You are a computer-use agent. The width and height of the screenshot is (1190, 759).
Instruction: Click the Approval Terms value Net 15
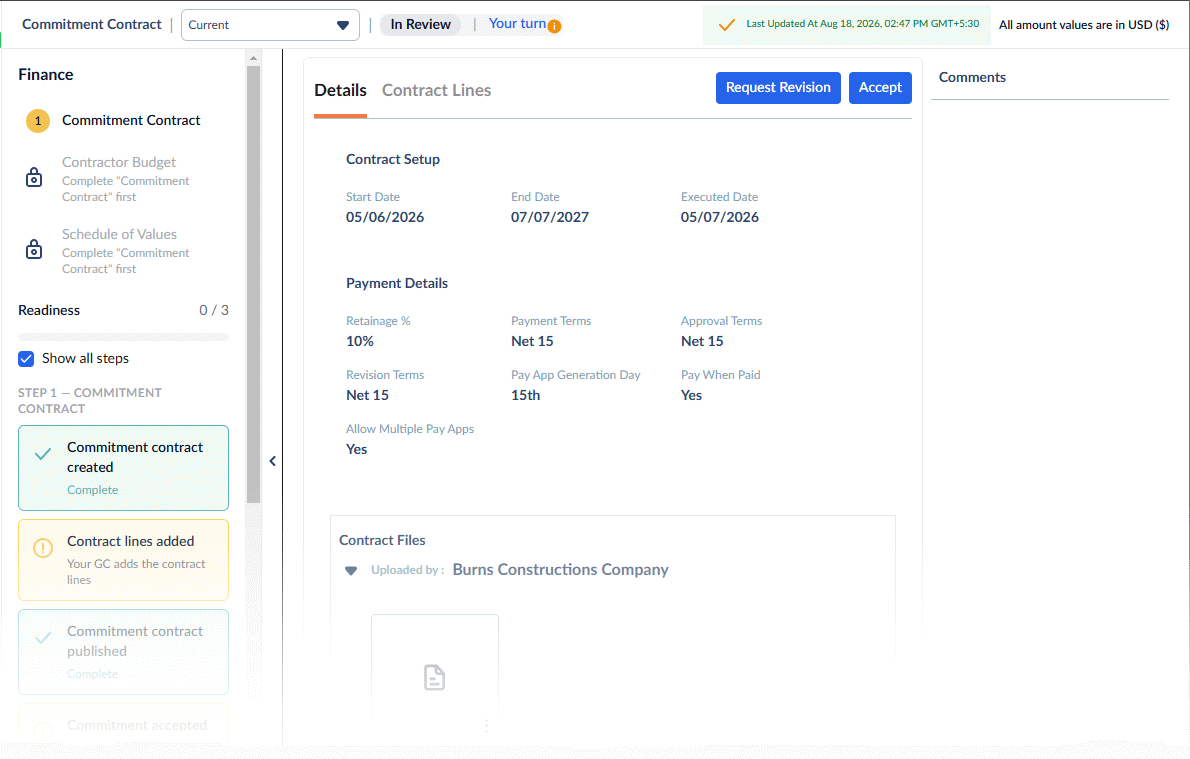point(702,342)
